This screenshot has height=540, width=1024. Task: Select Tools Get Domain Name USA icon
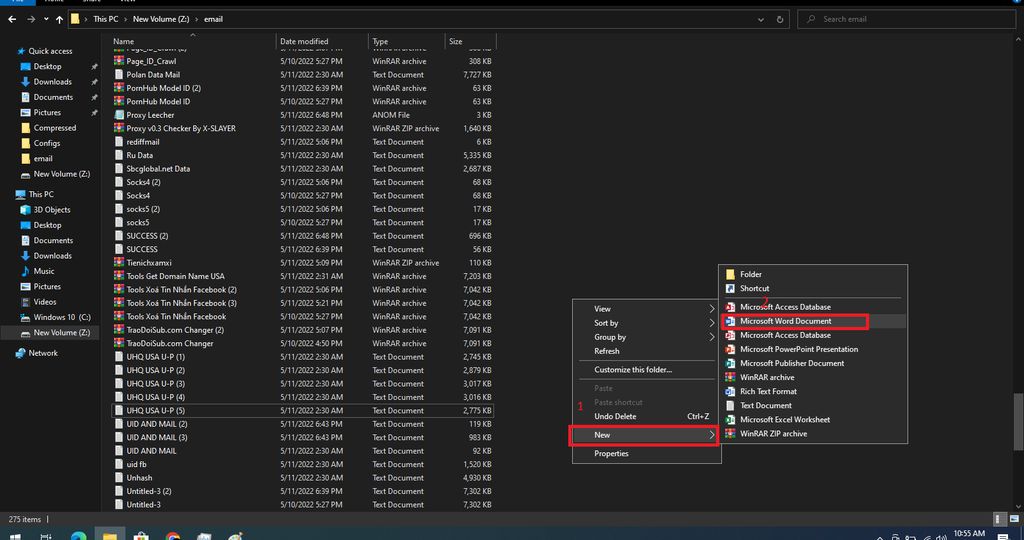(119, 276)
